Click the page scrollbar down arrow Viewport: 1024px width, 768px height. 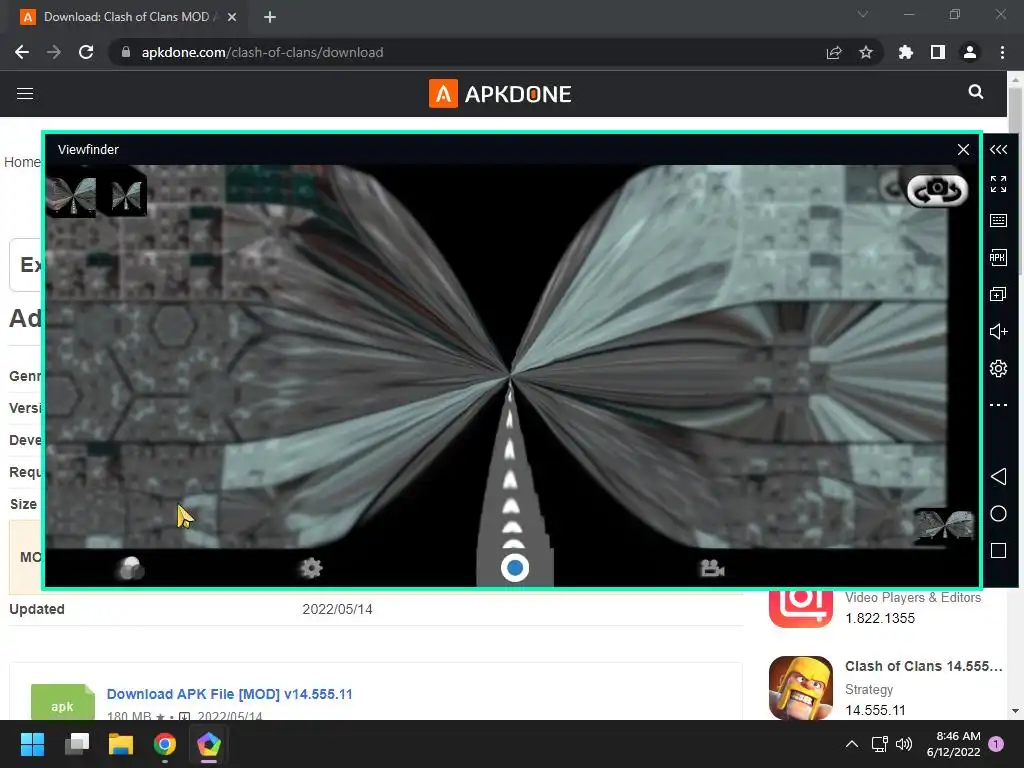[1015, 711]
